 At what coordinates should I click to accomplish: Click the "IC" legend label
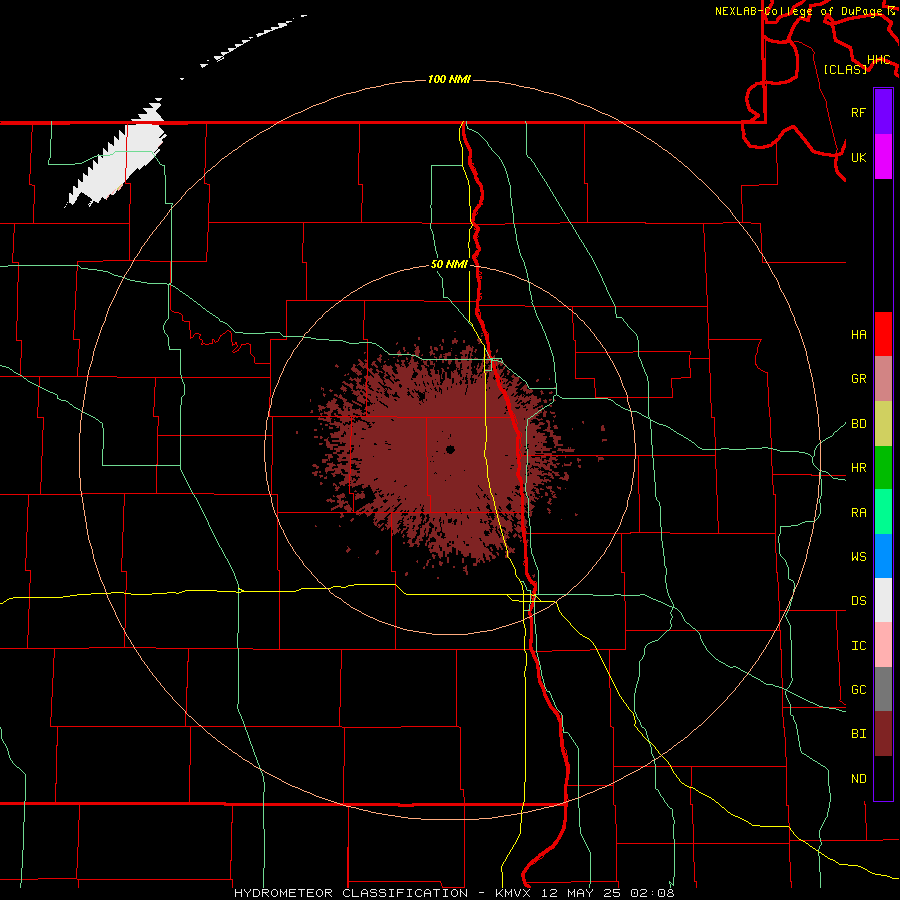(858, 646)
